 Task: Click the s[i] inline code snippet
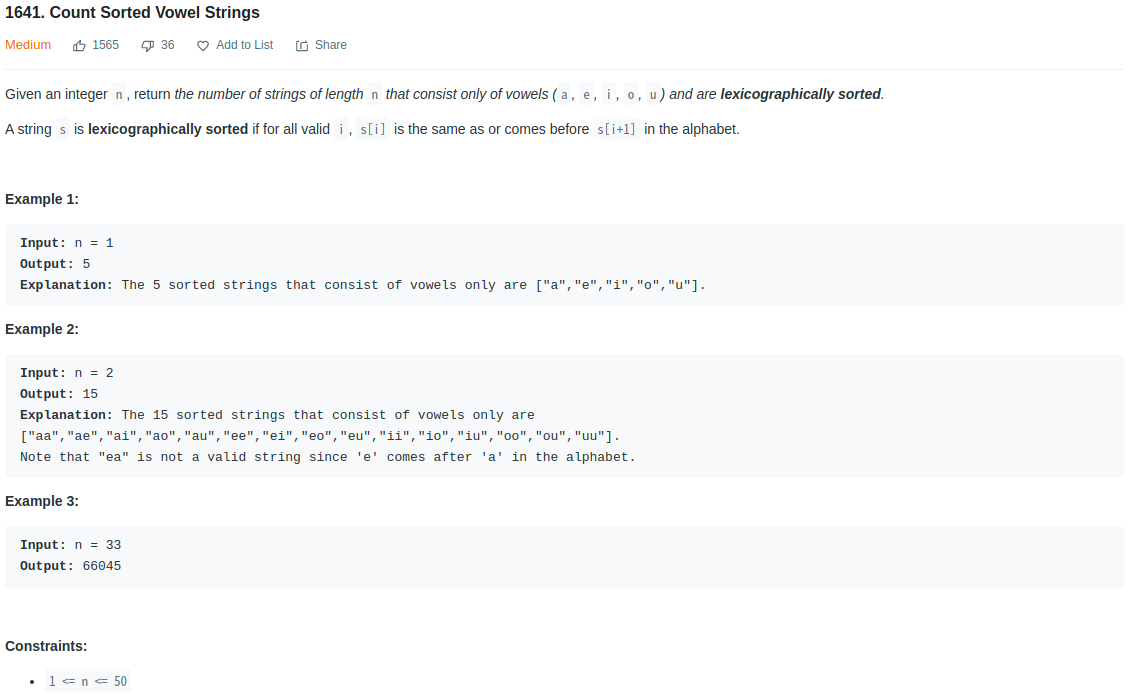372,130
